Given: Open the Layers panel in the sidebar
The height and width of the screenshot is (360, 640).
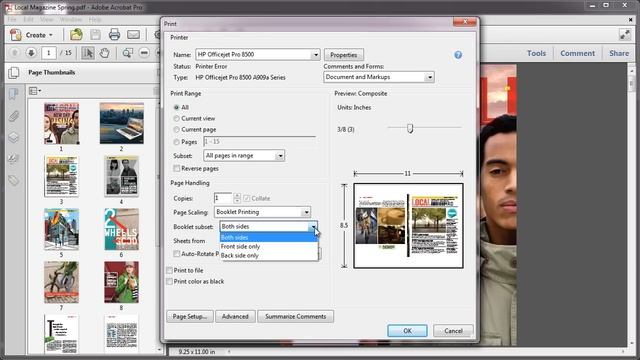Looking at the screenshot, I should pyautogui.click(x=13, y=138).
